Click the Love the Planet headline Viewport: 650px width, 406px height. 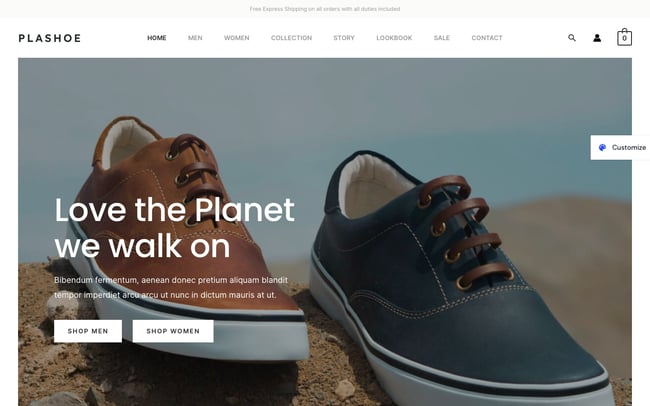click(175, 228)
